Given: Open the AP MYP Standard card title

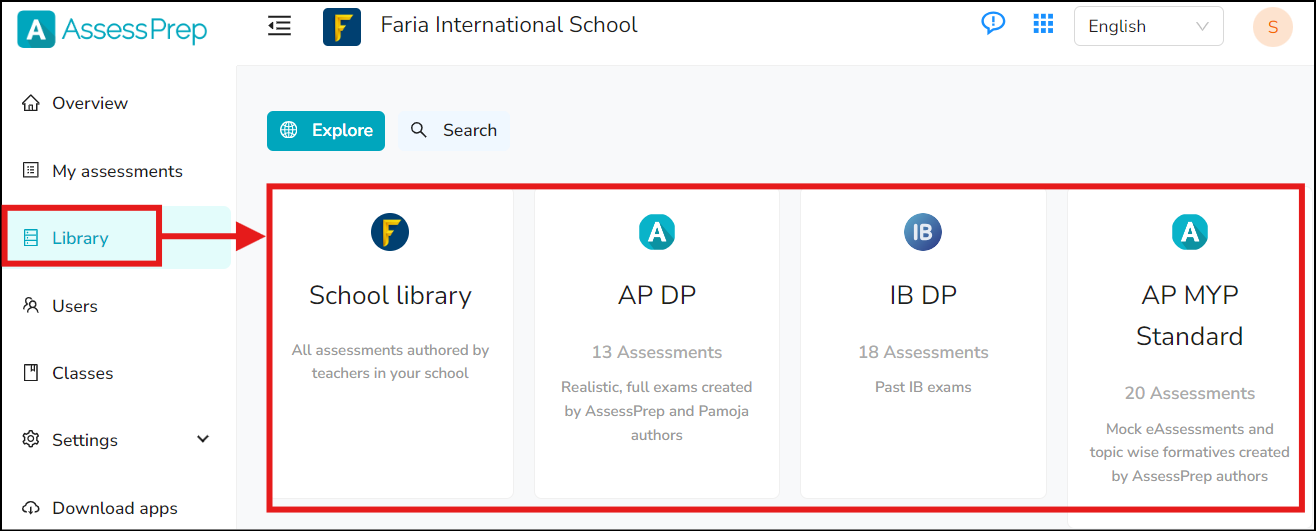Looking at the screenshot, I should [1190, 315].
